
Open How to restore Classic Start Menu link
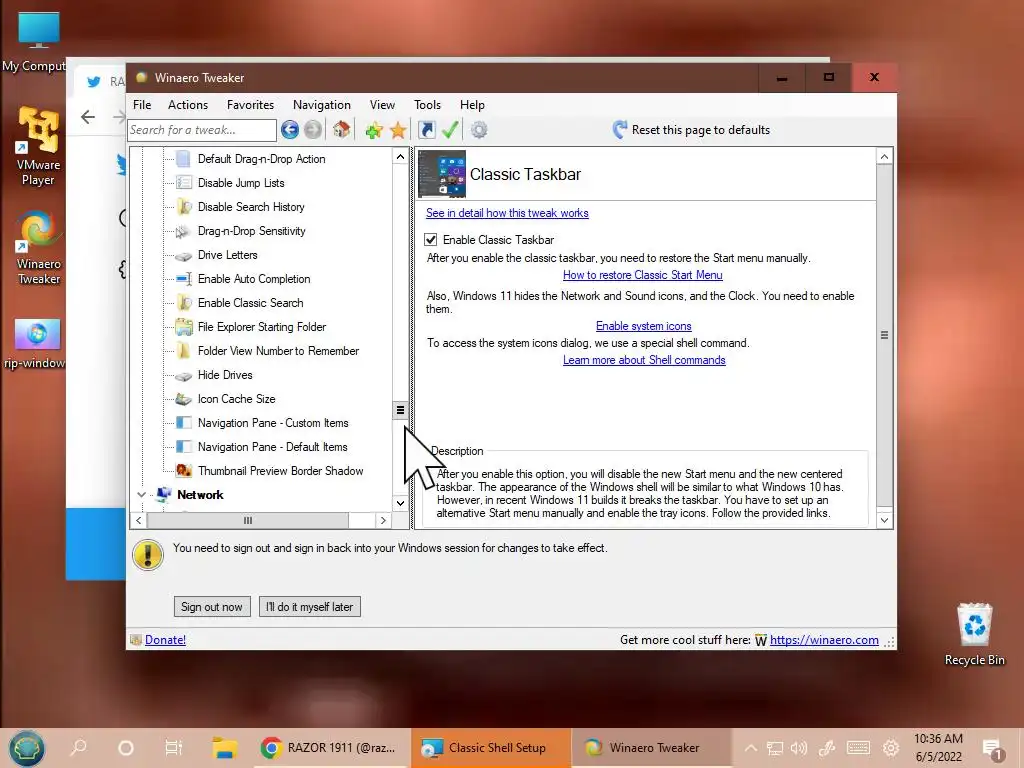(643, 275)
